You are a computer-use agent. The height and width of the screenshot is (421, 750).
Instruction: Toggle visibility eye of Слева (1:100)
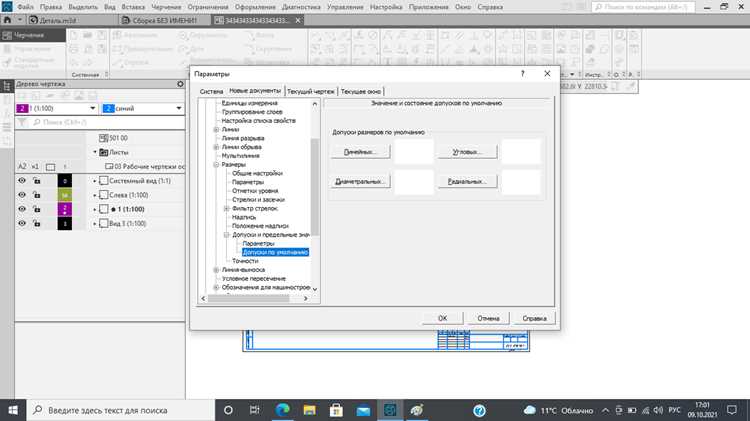(22, 195)
